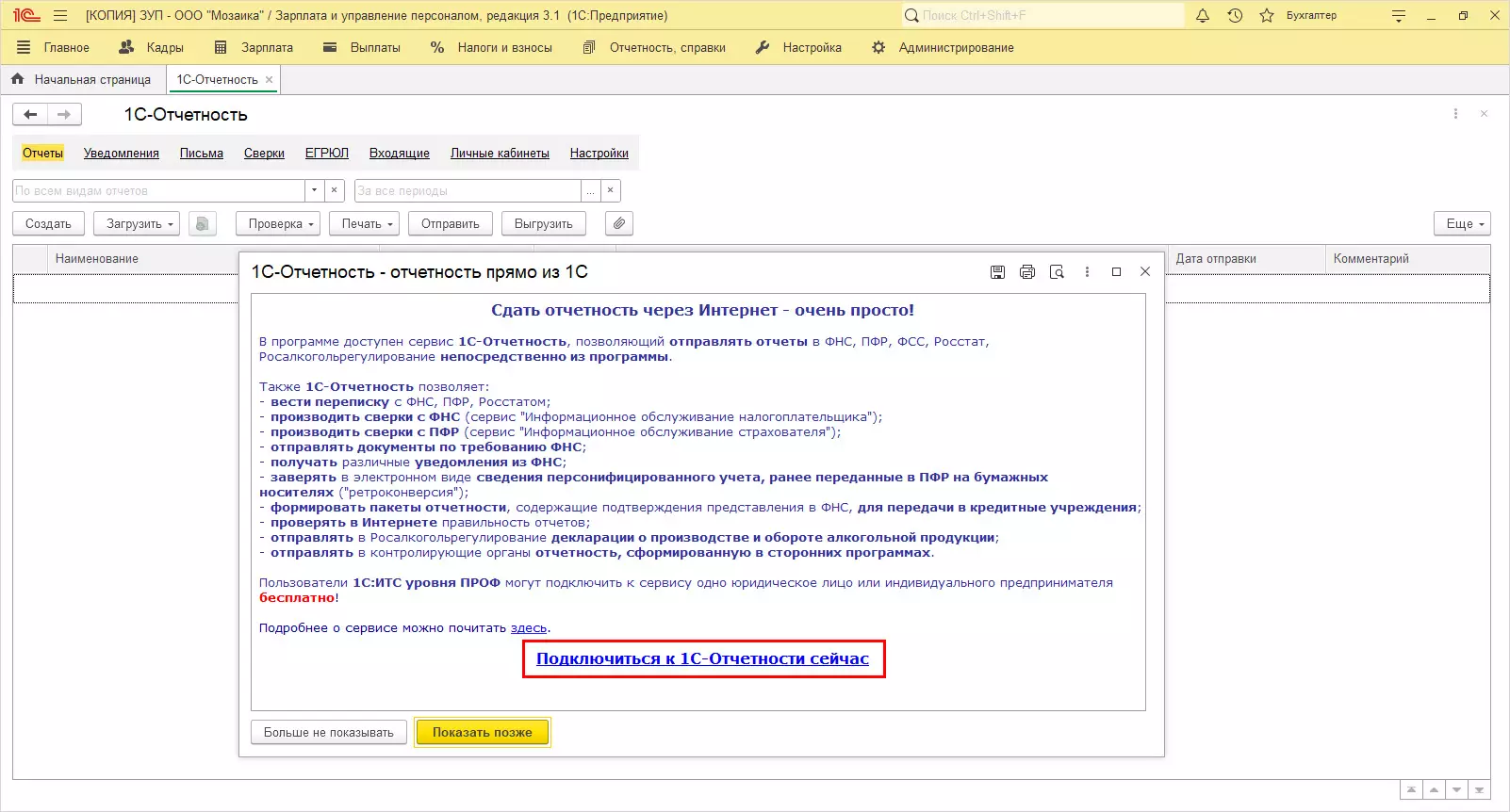Jump to the list start with the bottom-right arrow
This screenshot has height=812, width=1510.
click(1411, 790)
